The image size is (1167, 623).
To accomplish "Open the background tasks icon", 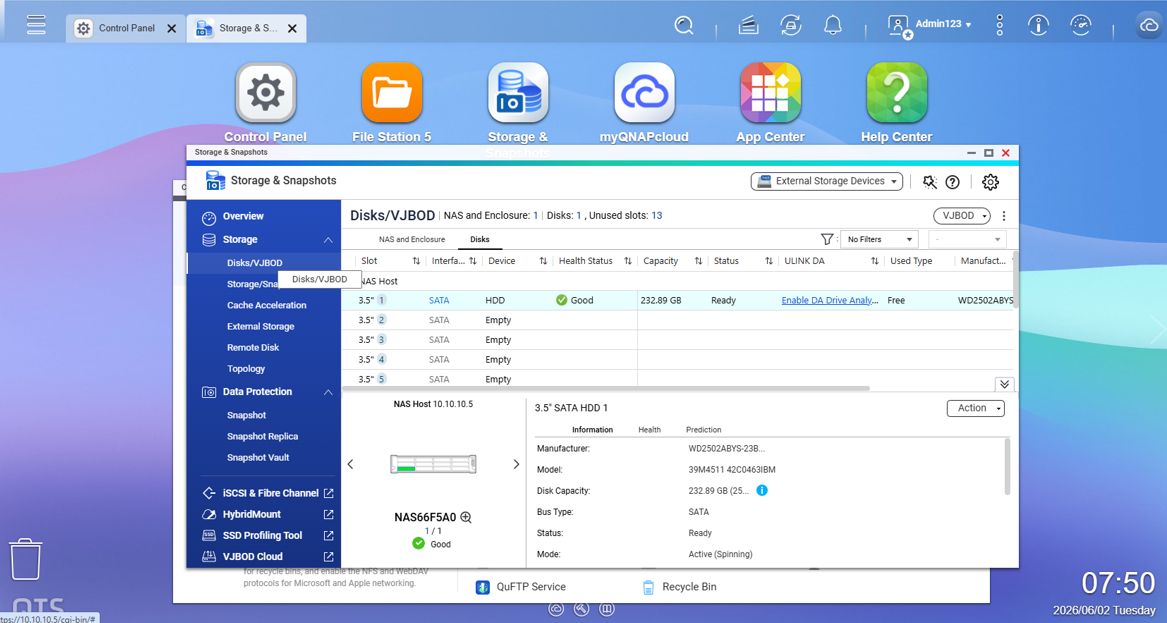I will (x=748, y=25).
